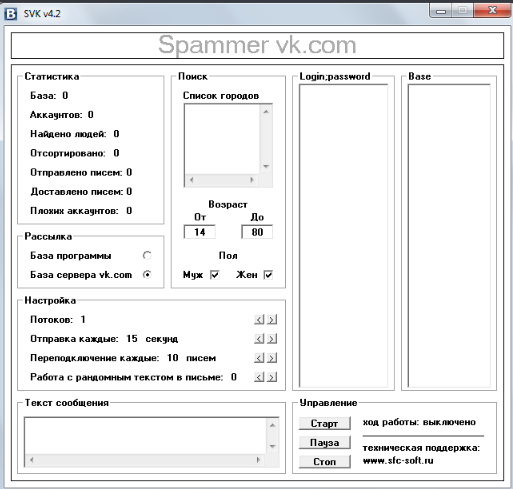
Task: Click the Отсортировано: 0 statistic
Action: (x=75, y=153)
